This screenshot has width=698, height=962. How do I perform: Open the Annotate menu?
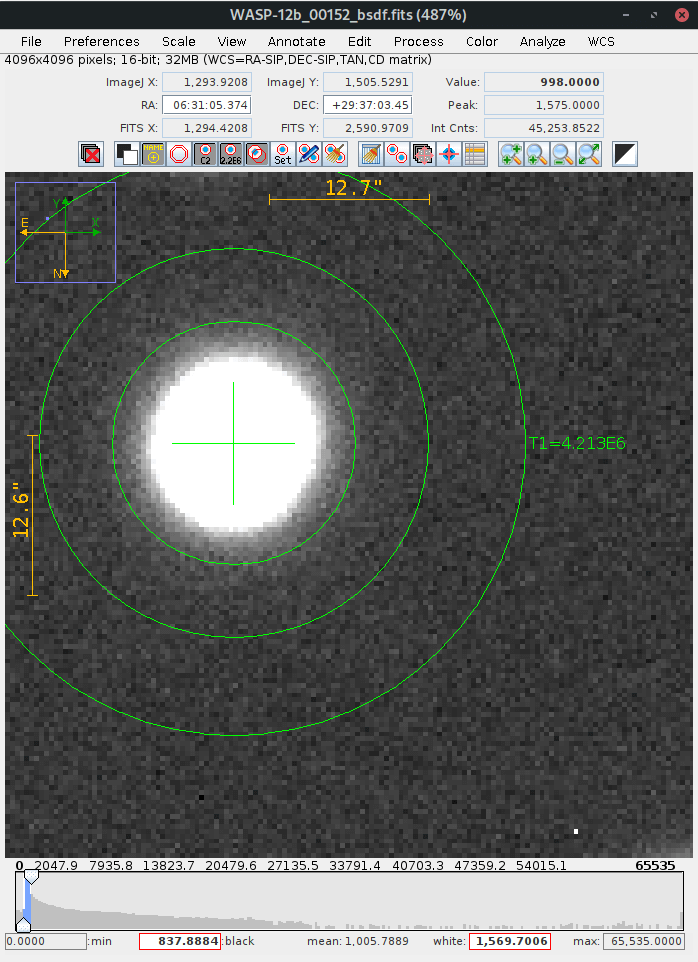tap(296, 41)
